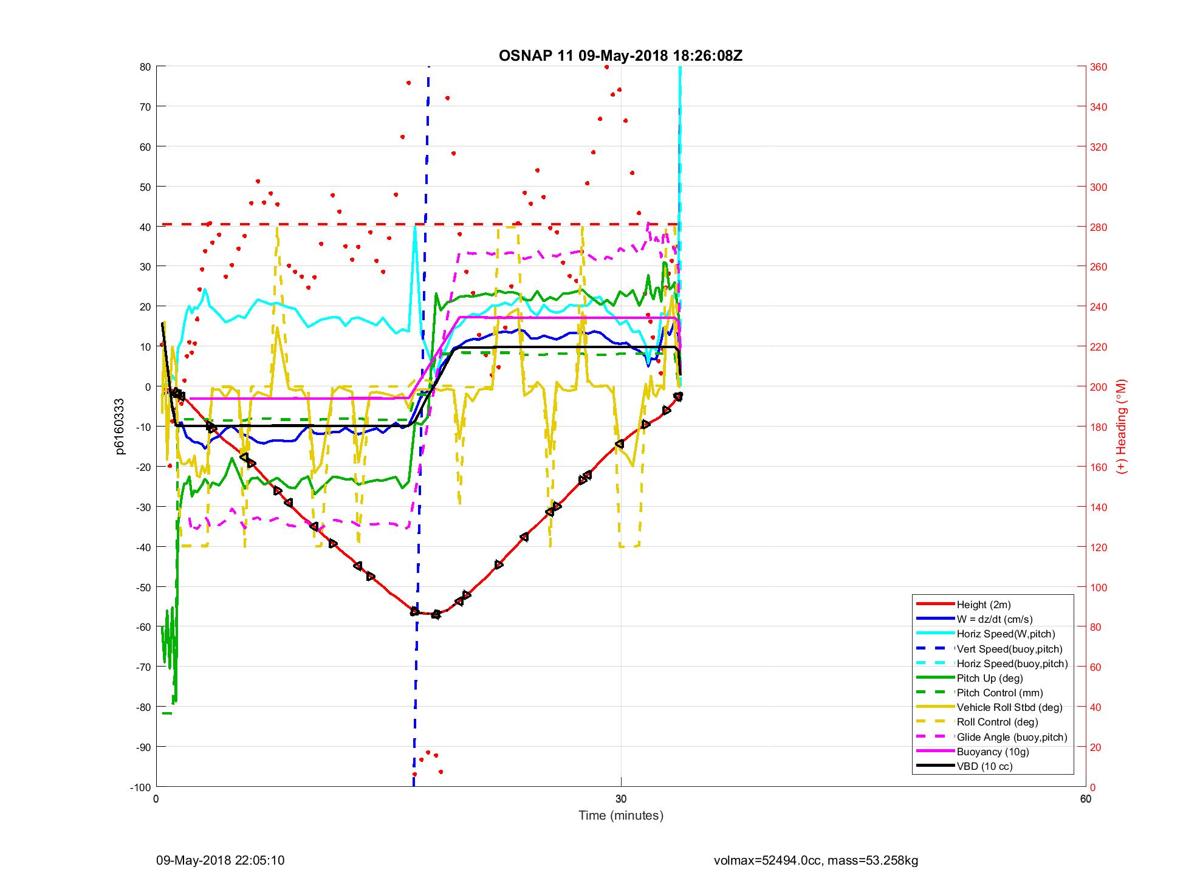Click the "240" heading axis tick label

(x=1099, y=307)
